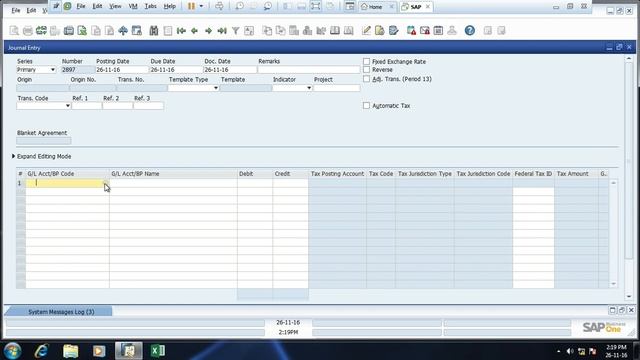This screenshot has width=640, height=360.
Task: Go to the Next Record arrow
Action: (209, 31)
